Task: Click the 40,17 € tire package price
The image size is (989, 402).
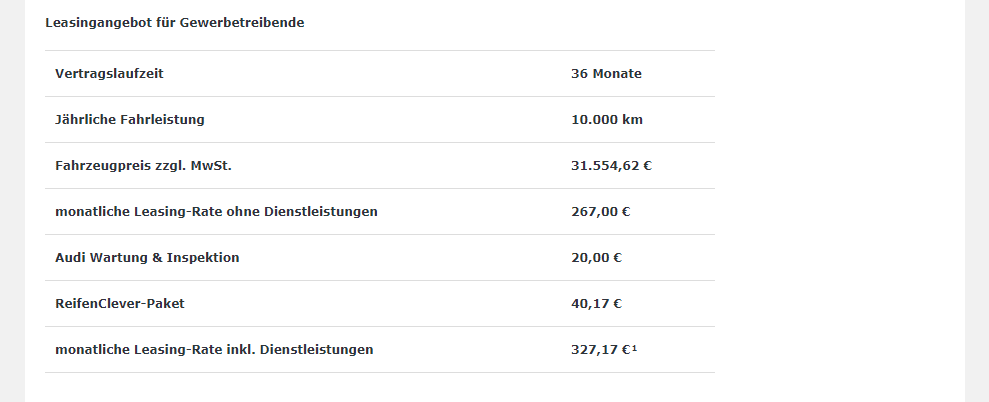Action: coord(596,304)
